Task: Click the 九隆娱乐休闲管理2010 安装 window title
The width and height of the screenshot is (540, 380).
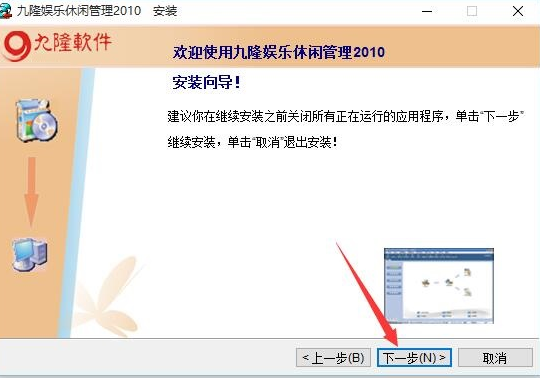Action: (x=97, y=11)
